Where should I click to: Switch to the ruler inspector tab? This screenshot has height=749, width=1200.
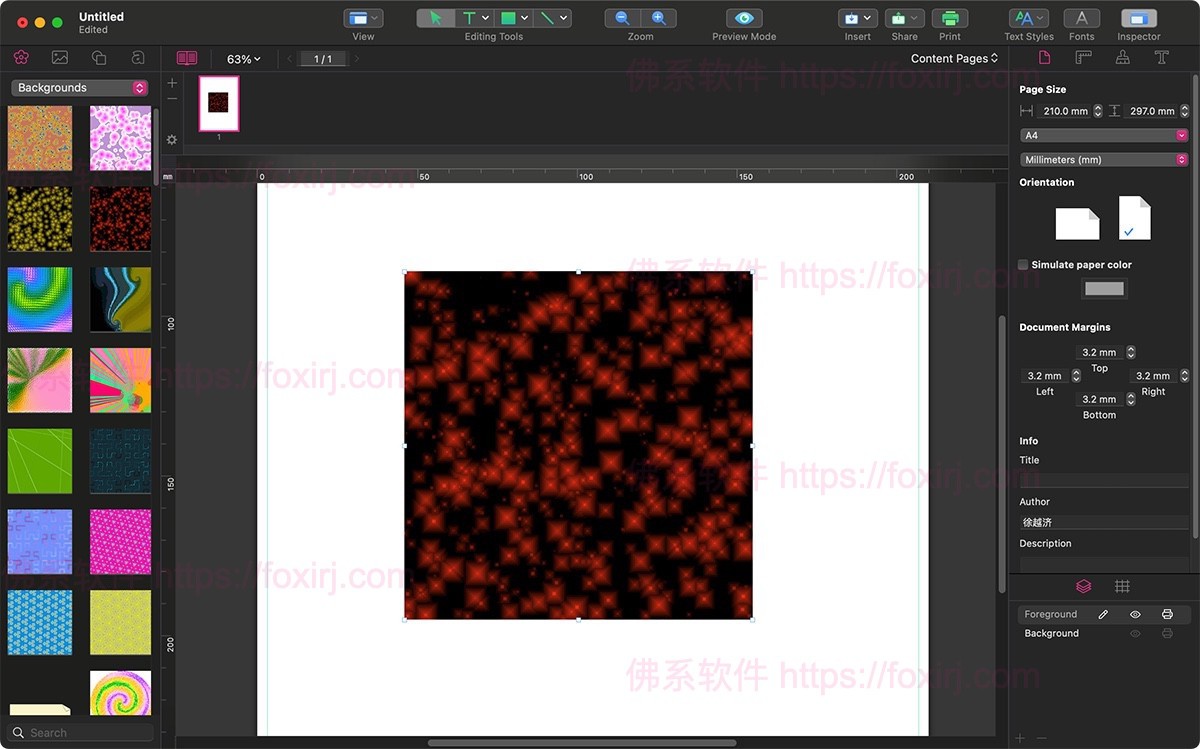pos(1083,58)
